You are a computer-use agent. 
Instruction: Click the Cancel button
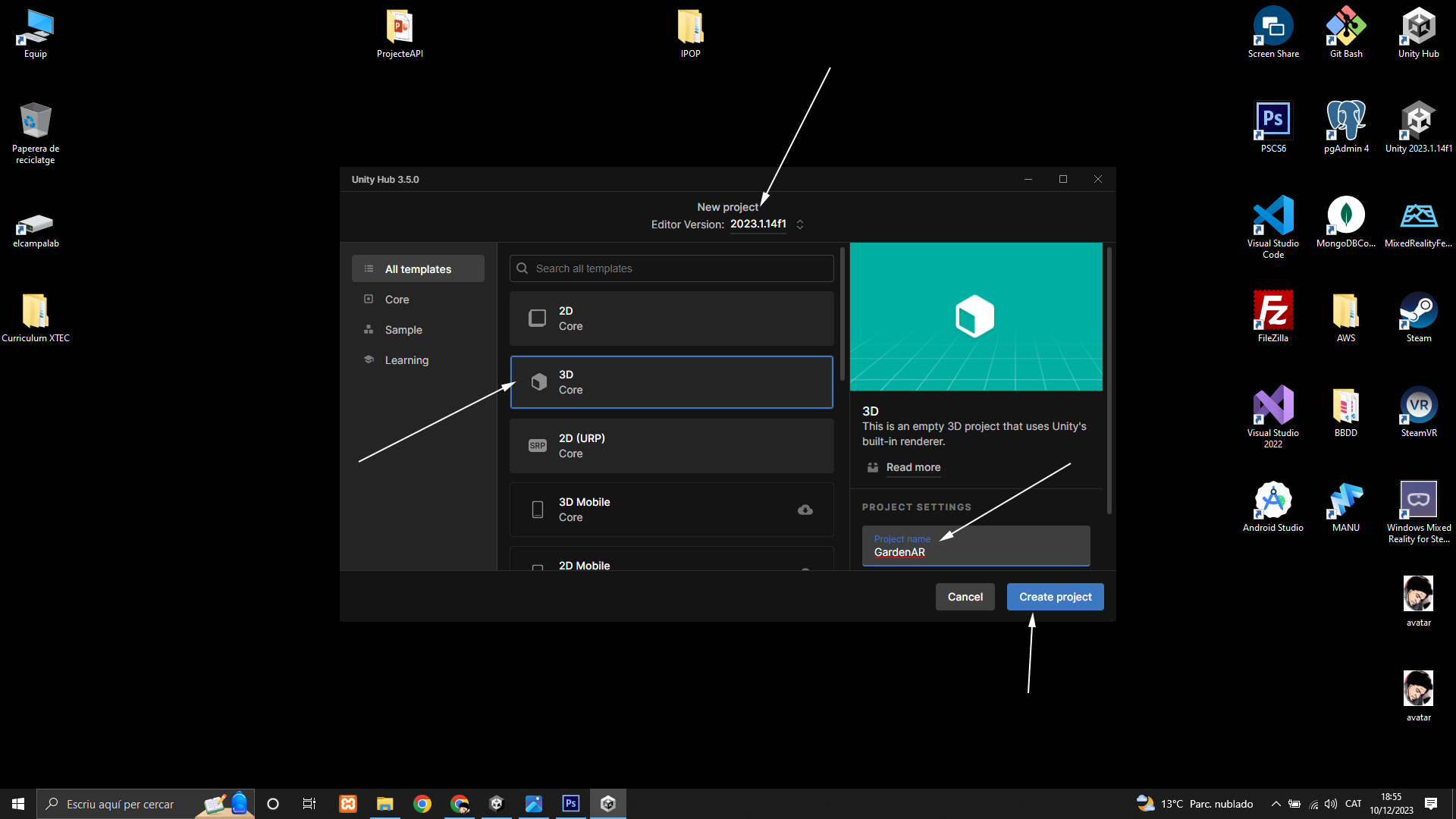(x=965, y=597)
